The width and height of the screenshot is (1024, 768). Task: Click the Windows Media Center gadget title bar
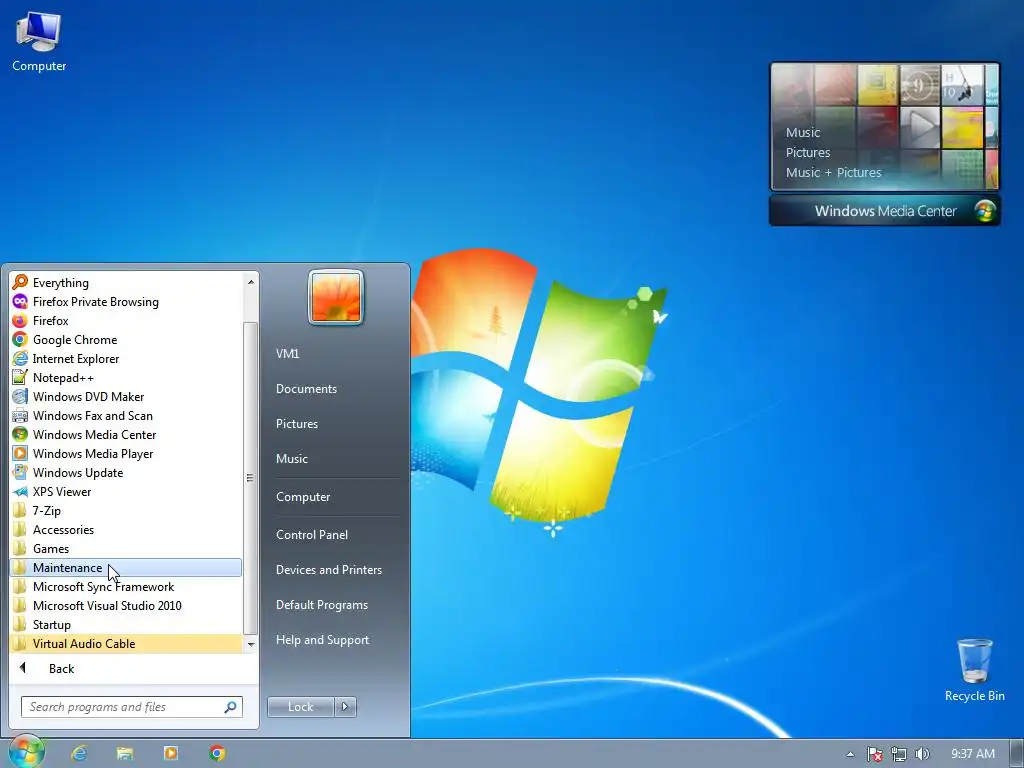[885, 211]
